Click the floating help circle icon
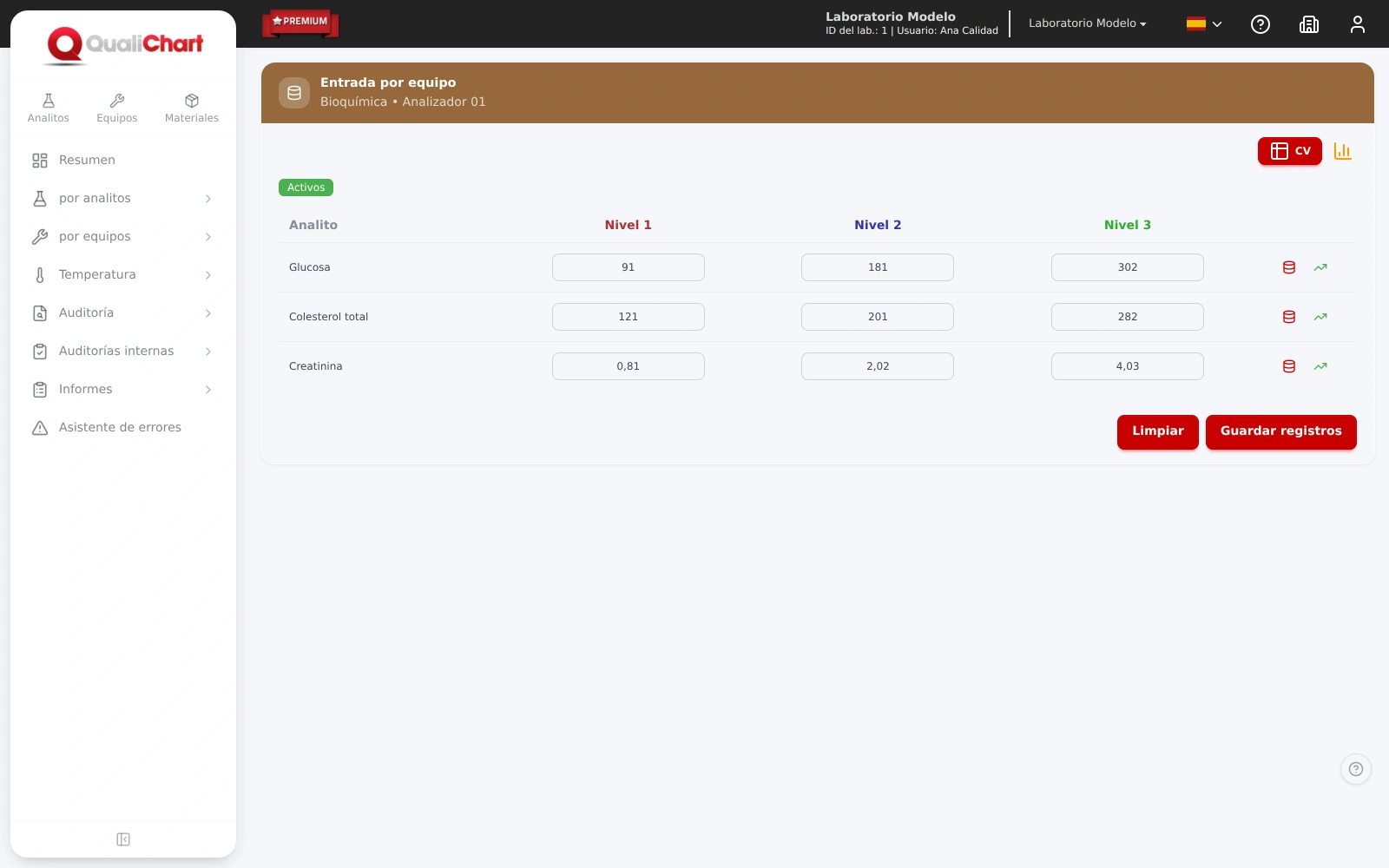The width and height of the screenshot is (1389, 868). pyautogui.click(x=1356, y=769)
